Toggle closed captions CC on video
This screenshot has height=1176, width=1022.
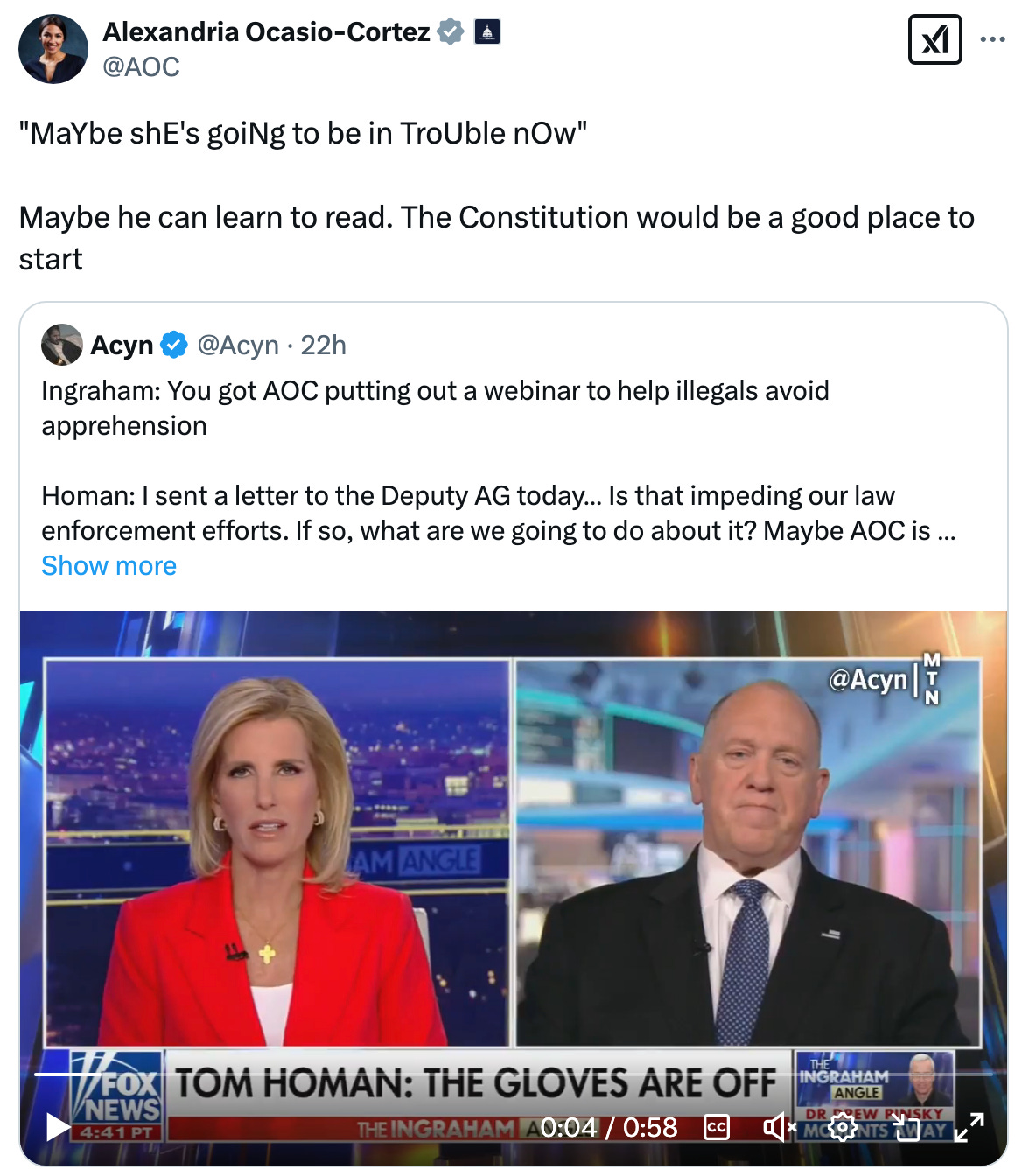pos(716,1127)
